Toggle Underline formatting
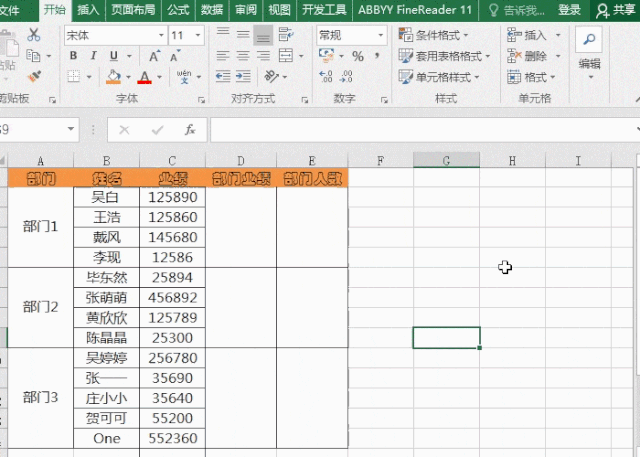Image resolution: width=640 pixels, height=457 pixels. point(114,55)
